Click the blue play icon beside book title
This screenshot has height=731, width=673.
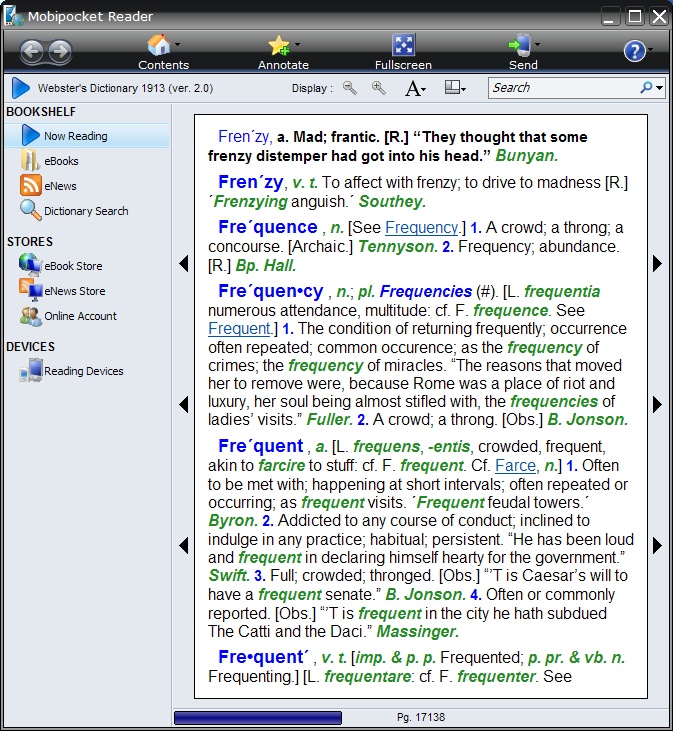click(20, 88)
